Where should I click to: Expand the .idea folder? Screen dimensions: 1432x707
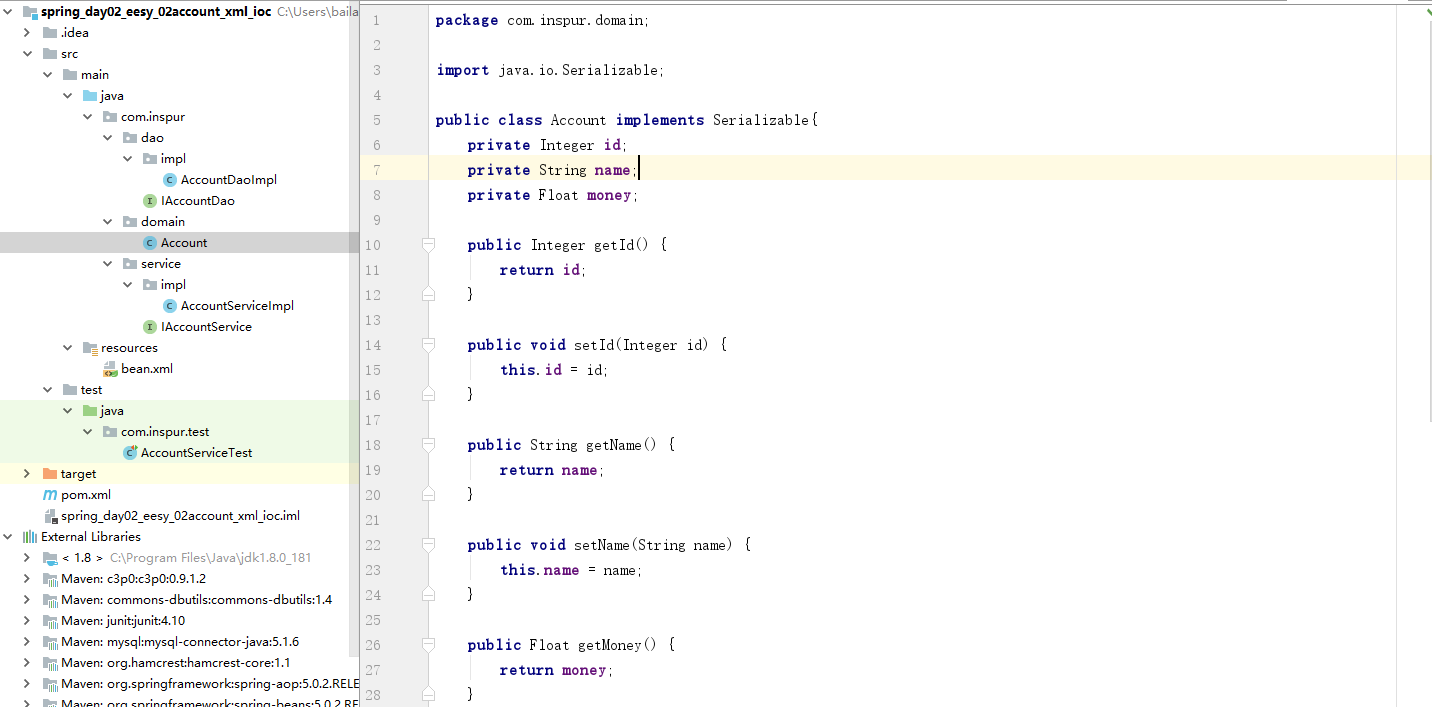[x=27, y=33]
